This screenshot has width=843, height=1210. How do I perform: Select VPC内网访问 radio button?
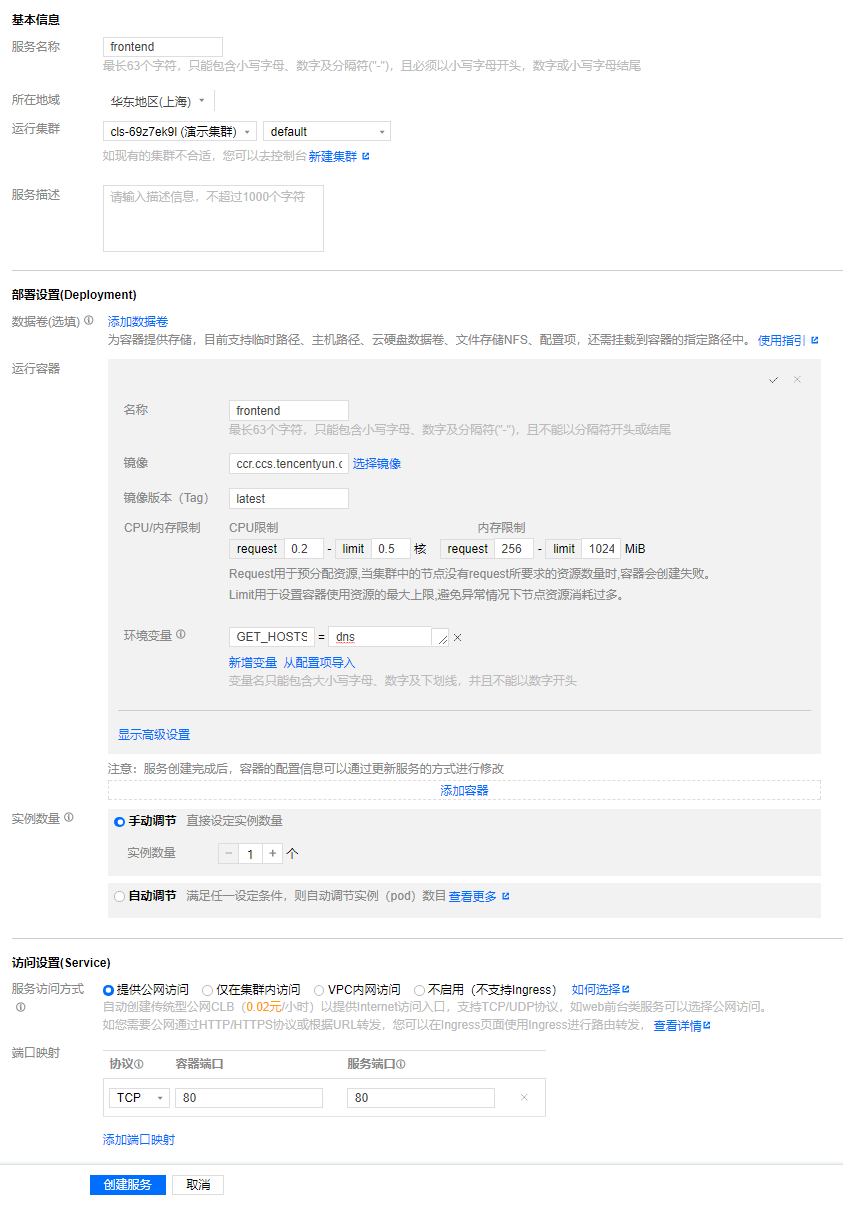point(319,990)
